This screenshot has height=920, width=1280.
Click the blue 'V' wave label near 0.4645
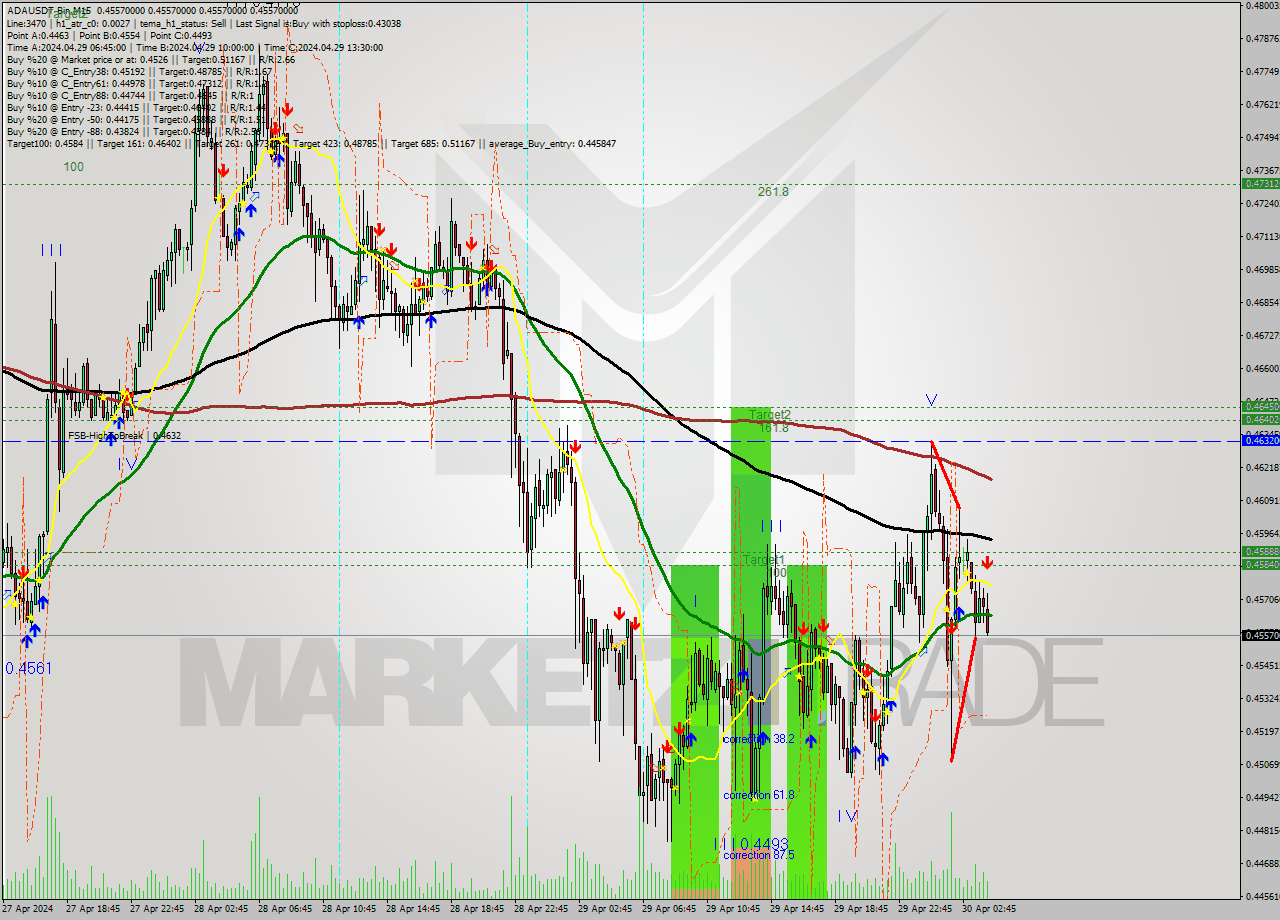coord(931,400)
